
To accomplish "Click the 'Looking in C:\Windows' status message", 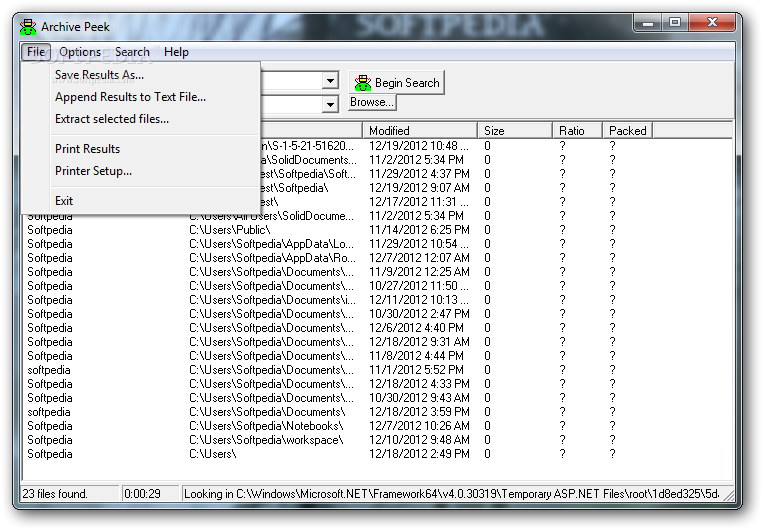I will tap(451, 494).
